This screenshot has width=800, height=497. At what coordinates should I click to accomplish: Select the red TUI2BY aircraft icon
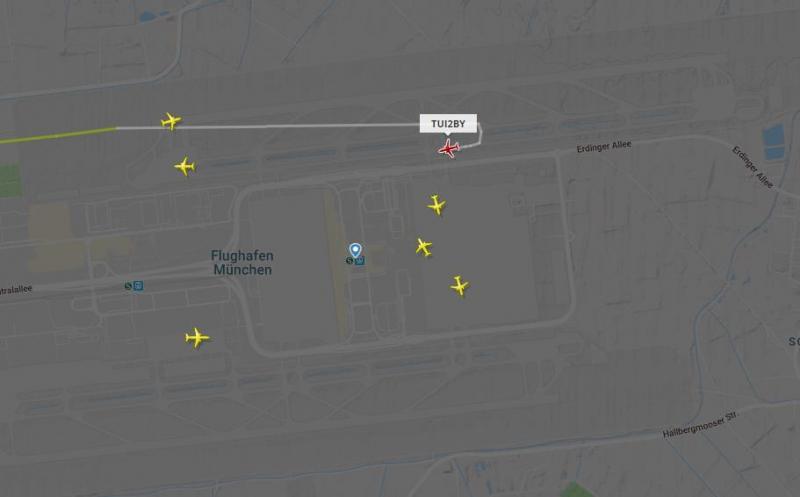tap(449, 148)
